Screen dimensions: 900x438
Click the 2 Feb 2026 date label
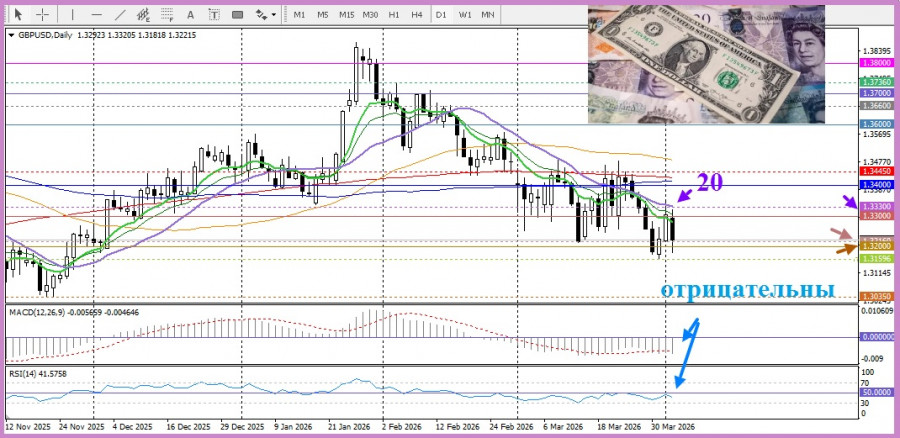[402, 428]
